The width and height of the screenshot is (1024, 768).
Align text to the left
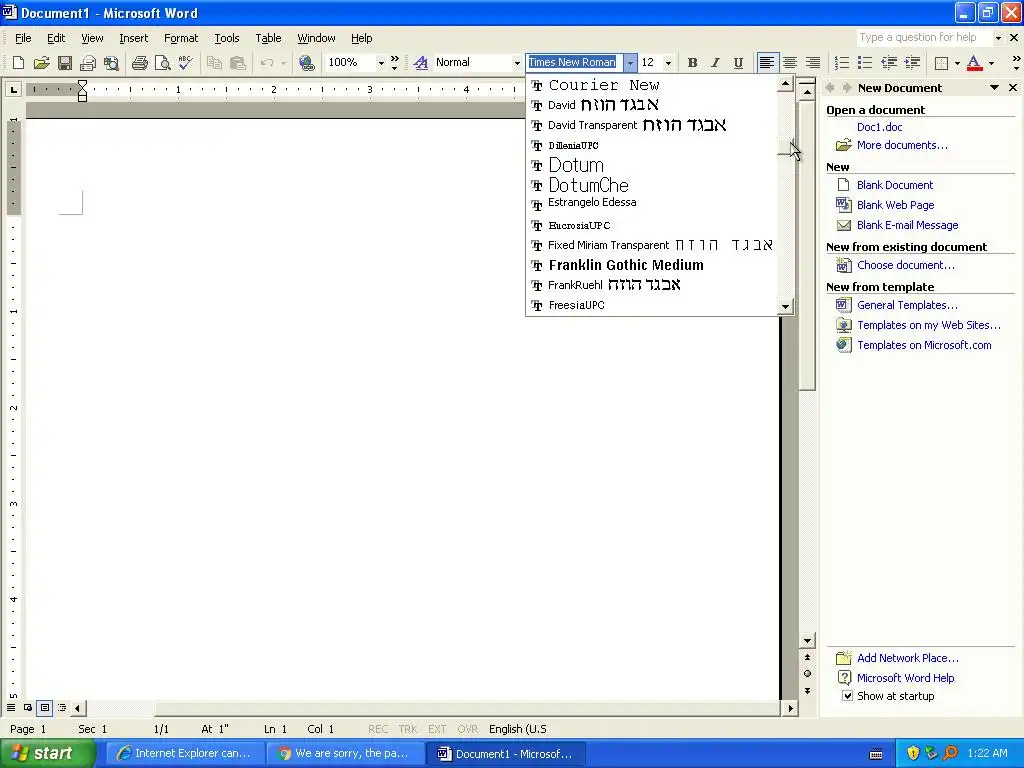click(767, 63)
